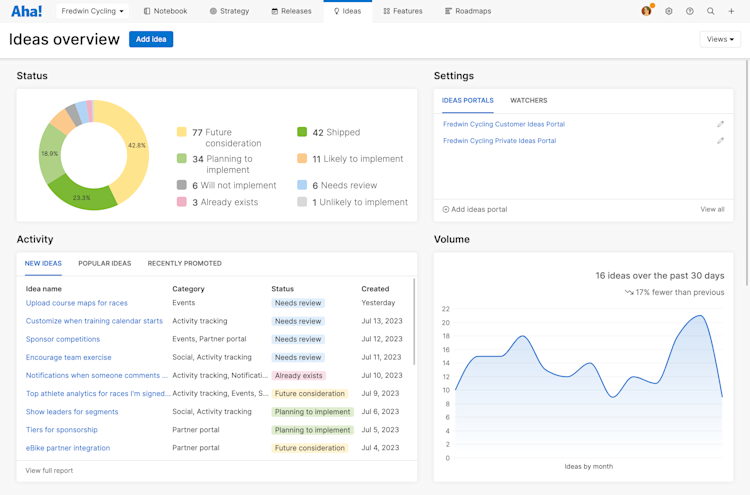
Task: Open idea eBike partner integration
Action: (x=68, y=448)
